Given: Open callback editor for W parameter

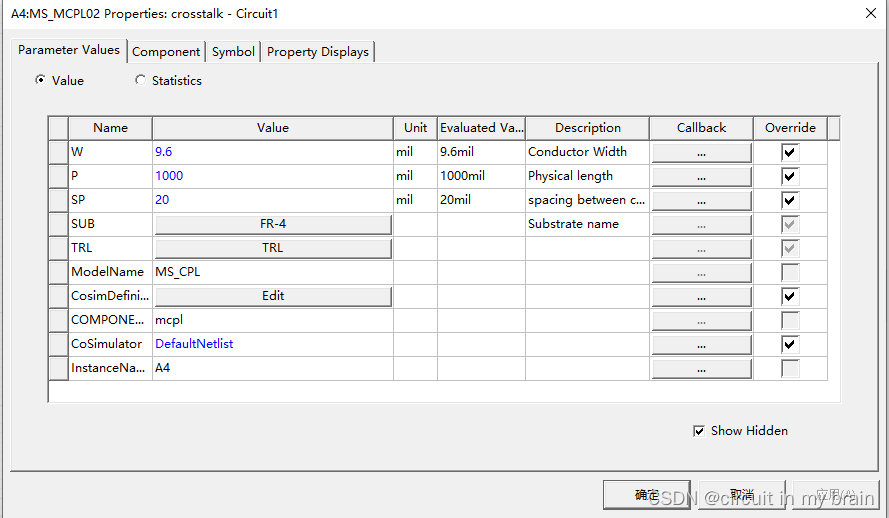Looking at the screenshot, I should [x=701, y=152].
